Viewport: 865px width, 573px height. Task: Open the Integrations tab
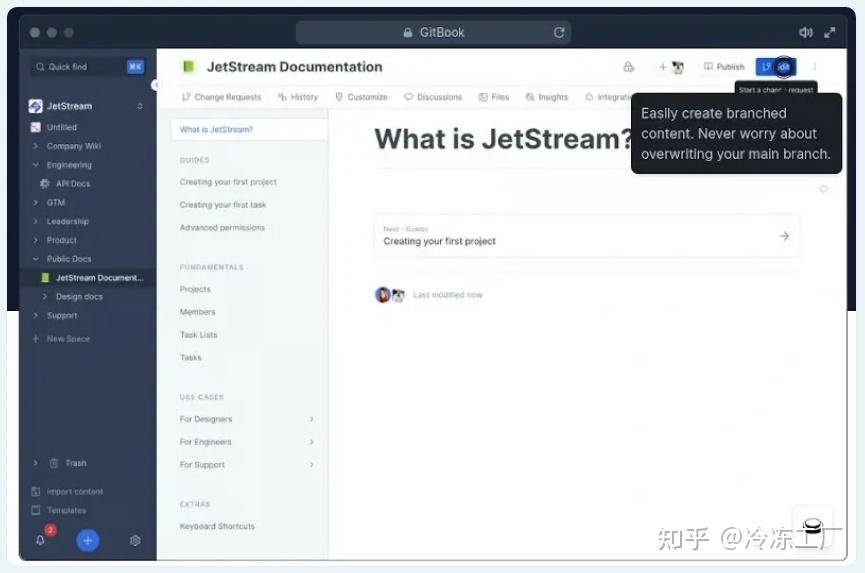tap(608, 97)
